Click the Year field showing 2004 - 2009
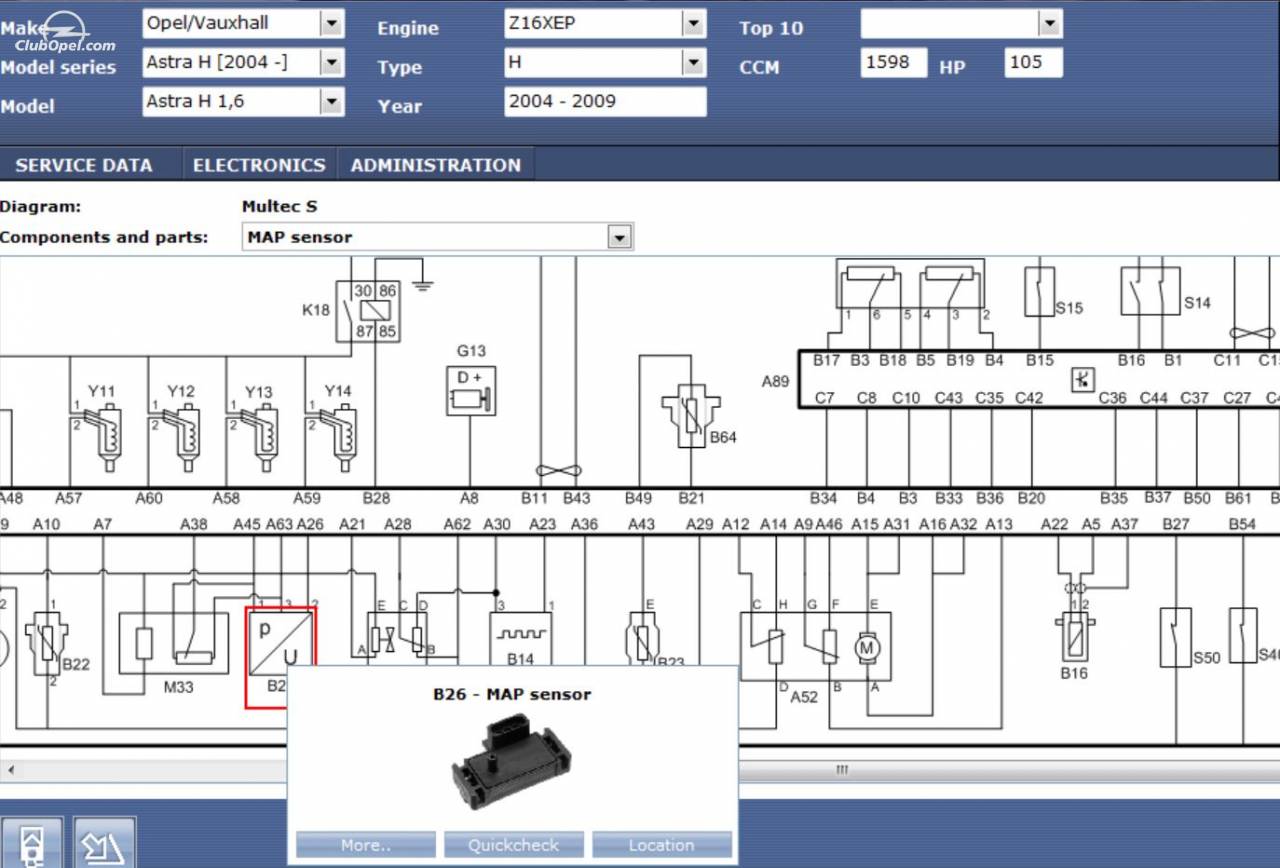The width and height of the screenshot is (1280, 868). coord(605,101)
